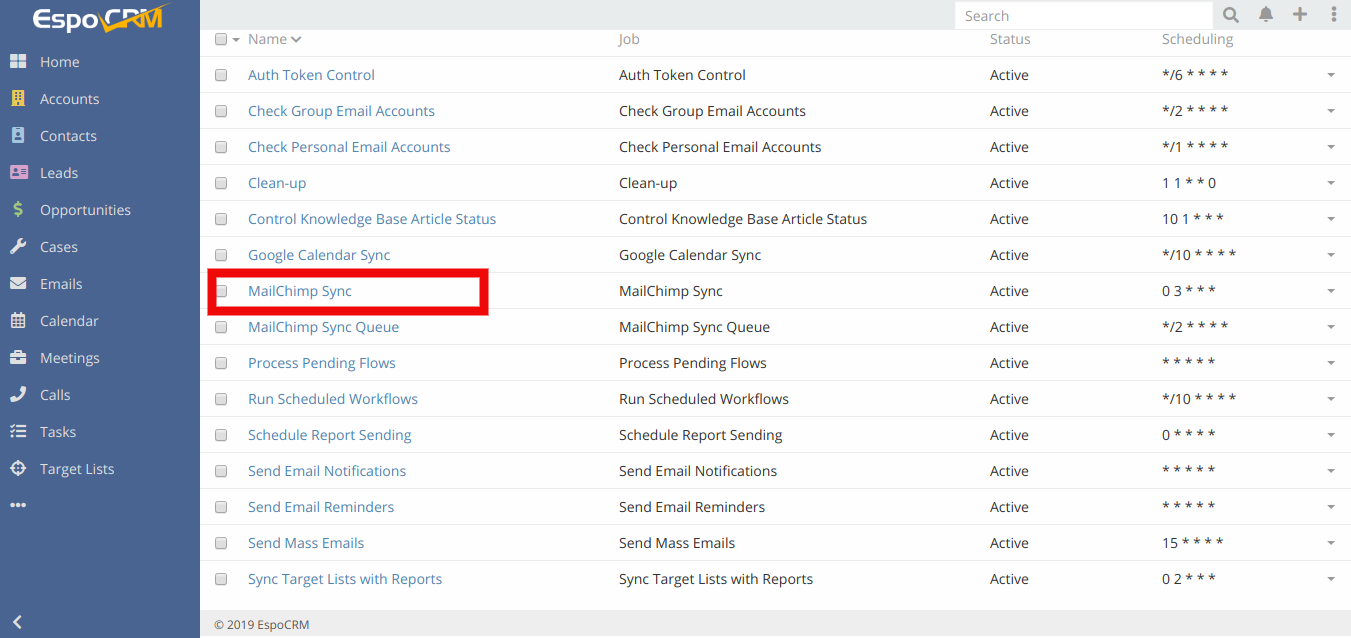Click the search magnifier icon
1351x638 pixels.
(1231, 15)
